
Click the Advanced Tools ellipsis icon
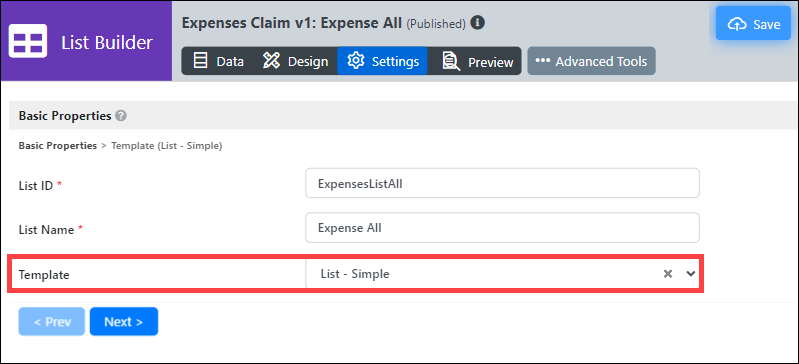(543, 61)
